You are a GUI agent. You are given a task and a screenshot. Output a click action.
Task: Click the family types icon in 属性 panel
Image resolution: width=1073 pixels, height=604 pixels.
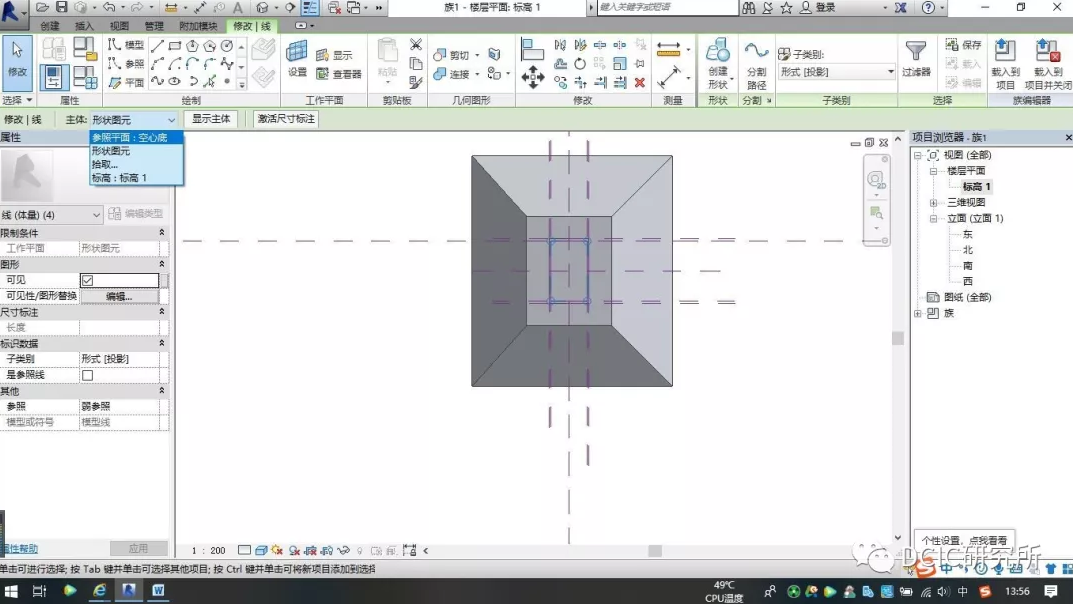point(85,49)
